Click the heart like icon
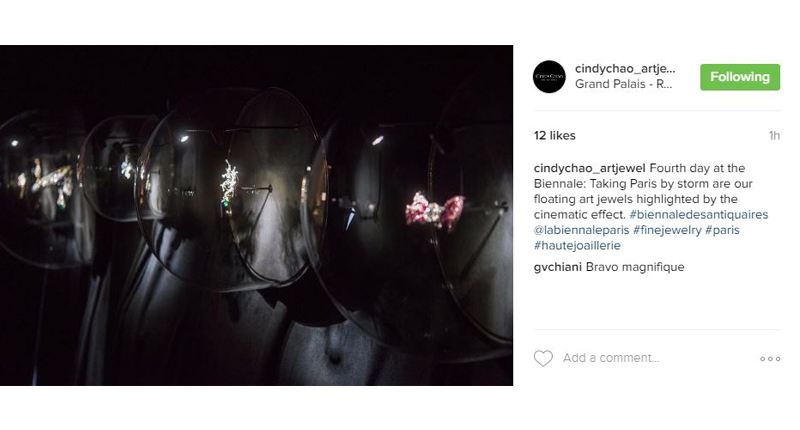Image resolution: width=800 pixels, height=430 pixels. [x=543, y=358]
